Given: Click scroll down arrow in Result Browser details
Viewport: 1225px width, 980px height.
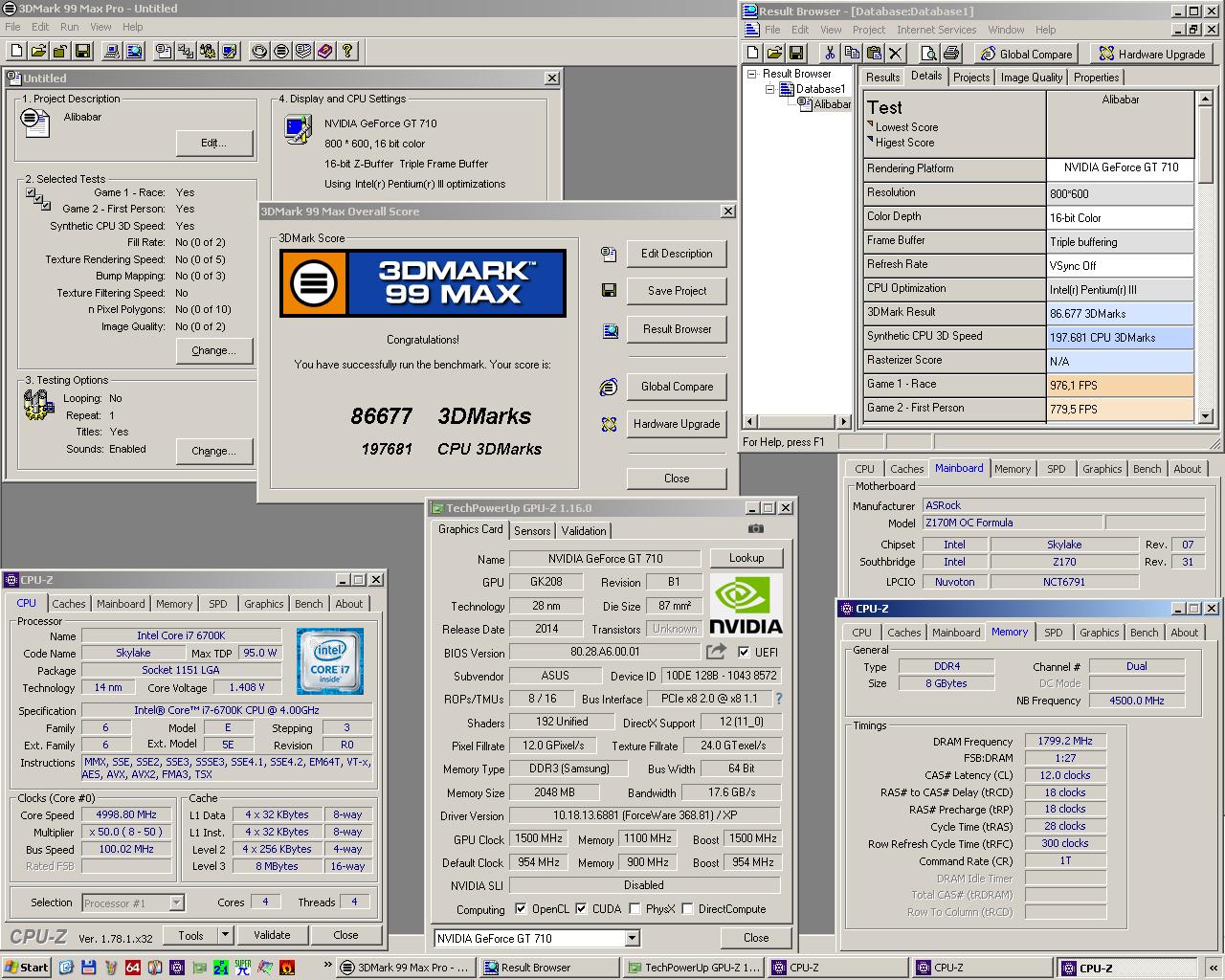Looking at the screenshot, I should pyautogui.click(x=1206, y=417).
